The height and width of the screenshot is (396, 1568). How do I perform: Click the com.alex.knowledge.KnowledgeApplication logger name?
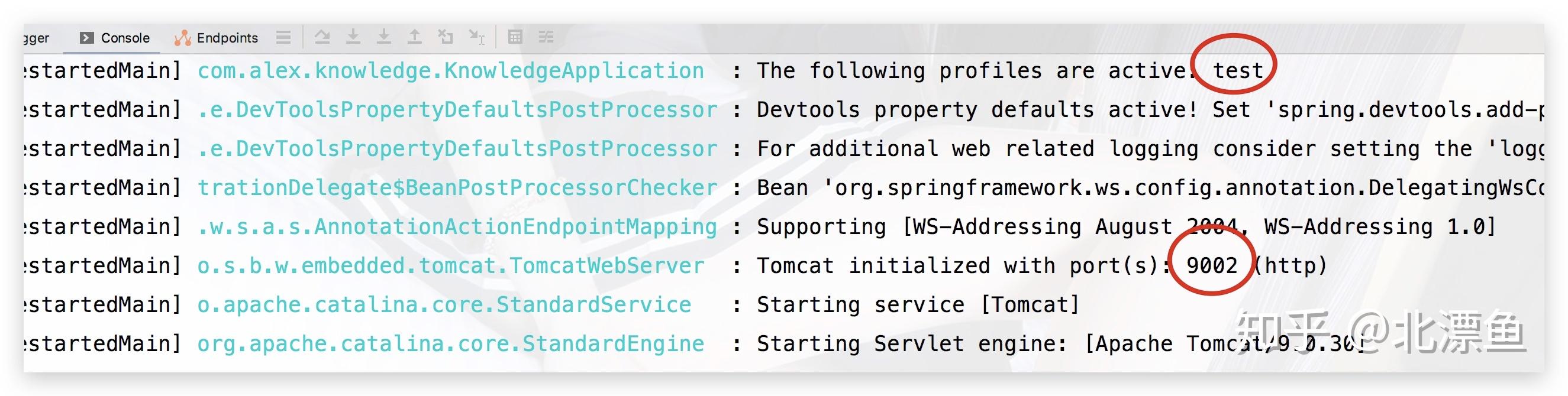450,71
